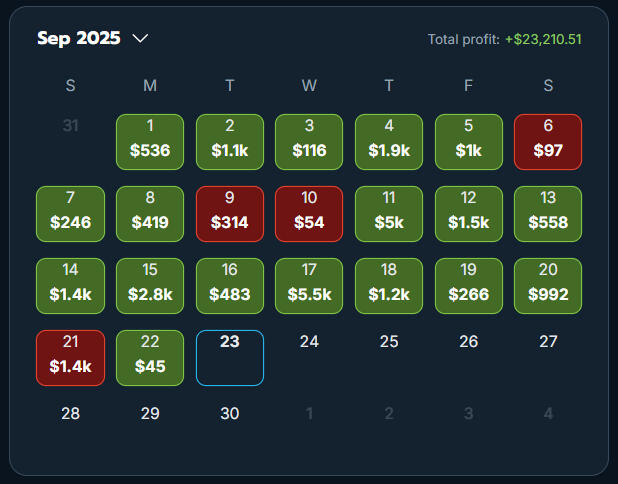Select September 17 showing $5.5k profit
Viewport: 618px width, 484px height.
click(x=309, y=285)
